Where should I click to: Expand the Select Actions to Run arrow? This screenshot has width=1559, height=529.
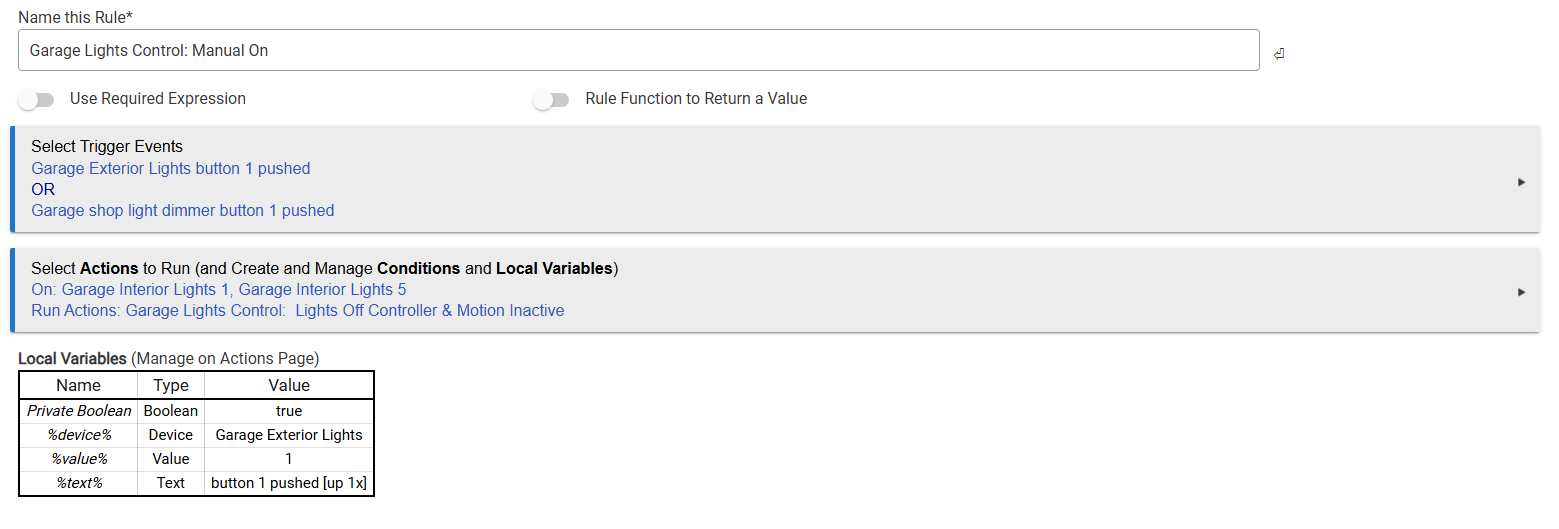pyautogui.click(x=1521, y=292)
